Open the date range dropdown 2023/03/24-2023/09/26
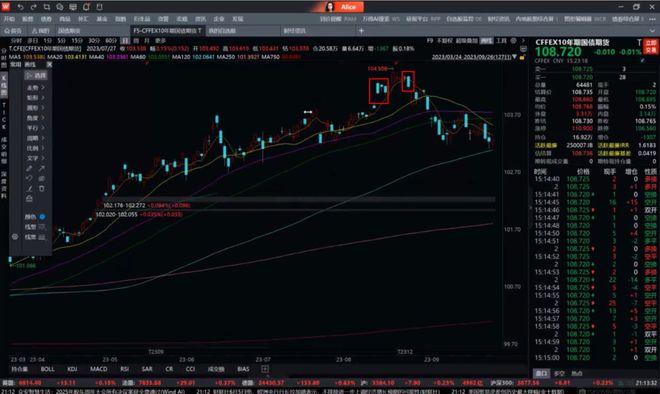 pos(474,57)
